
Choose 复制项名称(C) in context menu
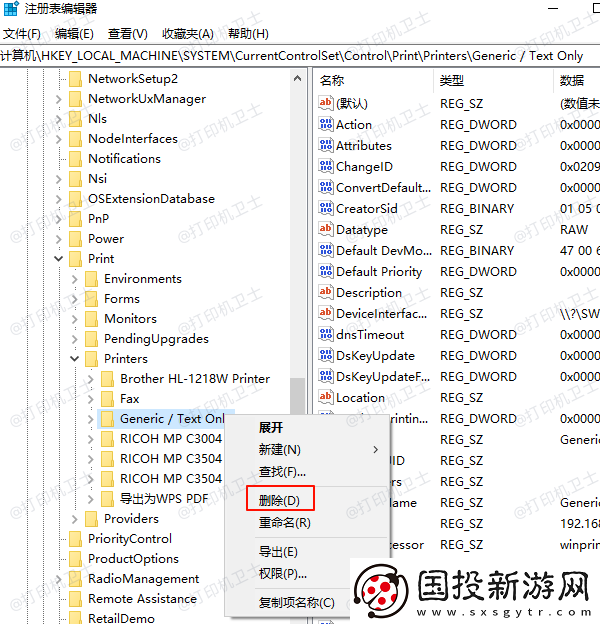(x=297, y=603)
